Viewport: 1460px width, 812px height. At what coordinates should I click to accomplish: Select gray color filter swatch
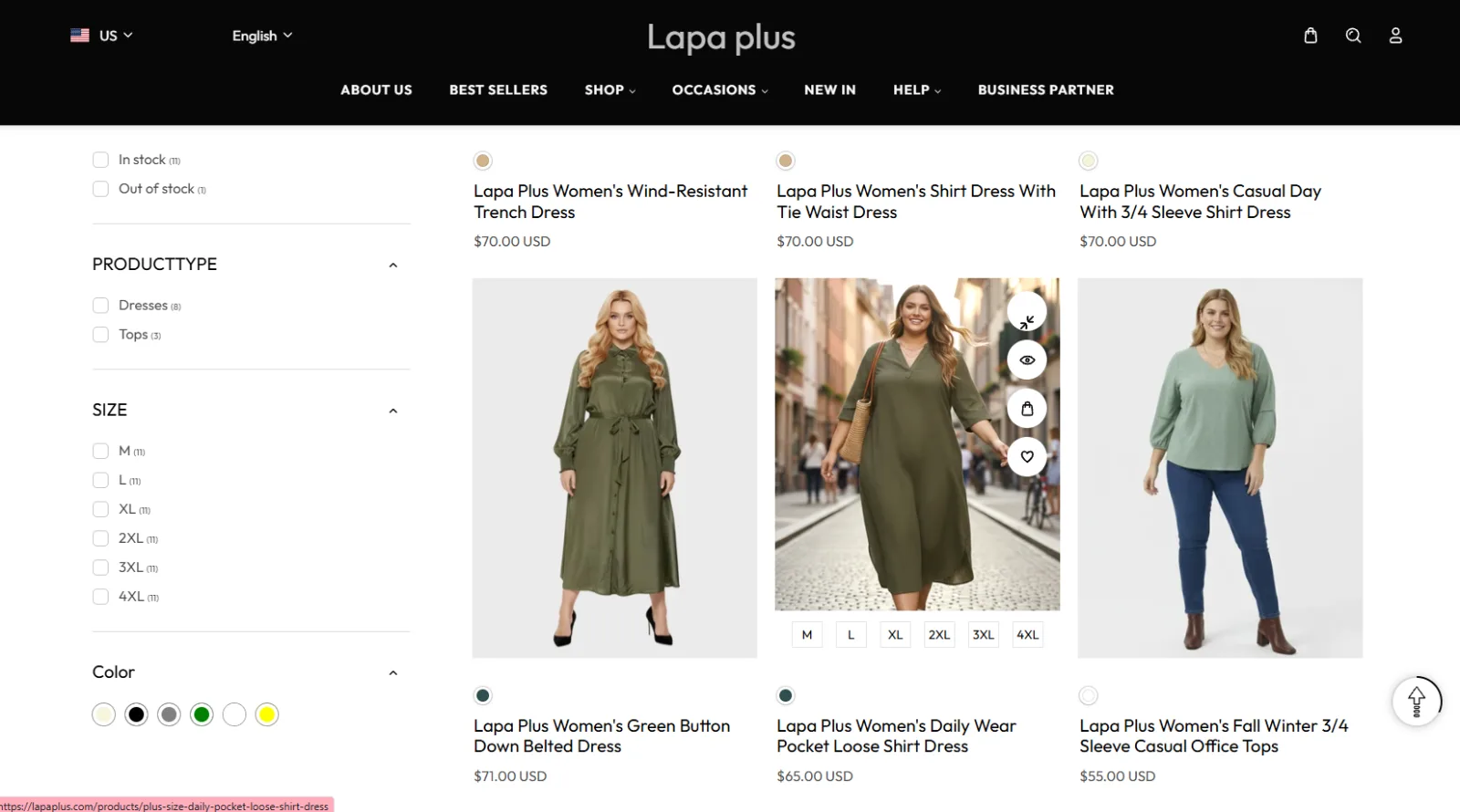[x=169, y=714]
